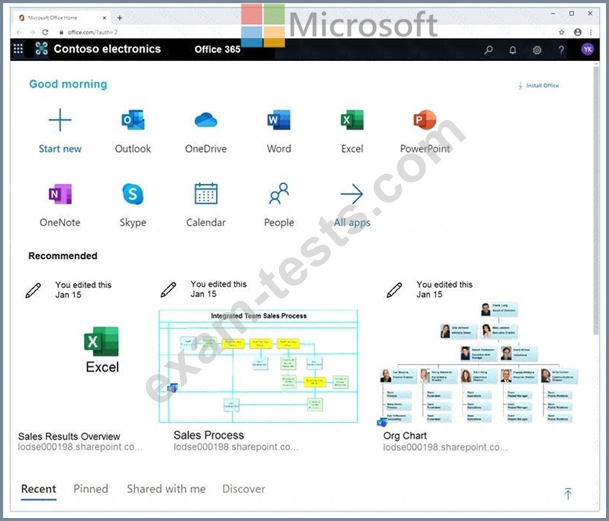609x521 pixels.
Task: Click the Office 365 header link
Action: 218,49
